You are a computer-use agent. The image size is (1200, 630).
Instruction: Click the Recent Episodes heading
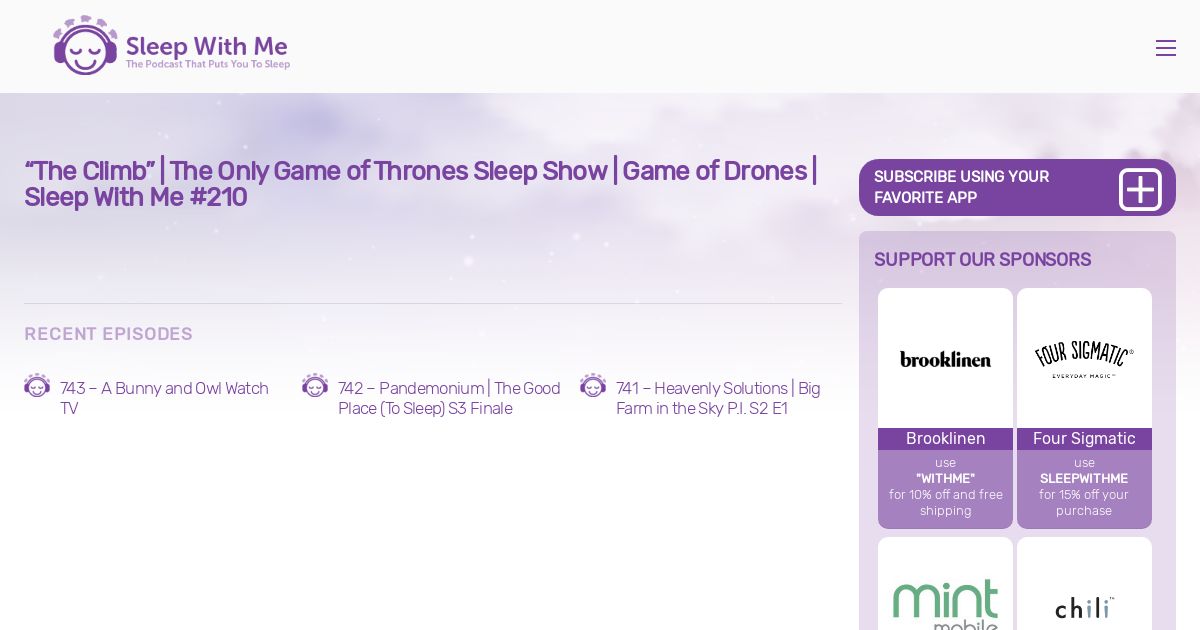point(108,334)
